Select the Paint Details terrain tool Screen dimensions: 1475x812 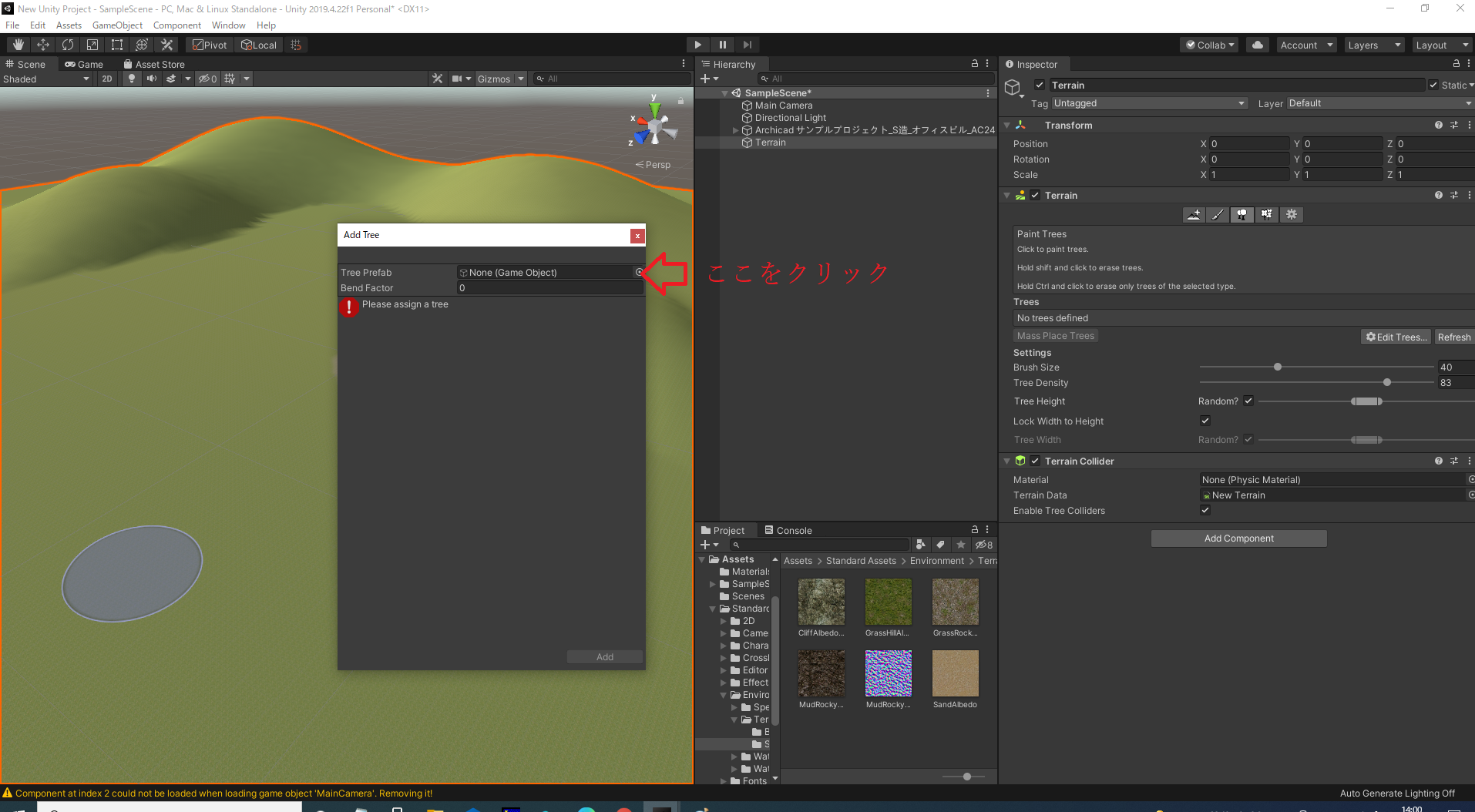1267,215
